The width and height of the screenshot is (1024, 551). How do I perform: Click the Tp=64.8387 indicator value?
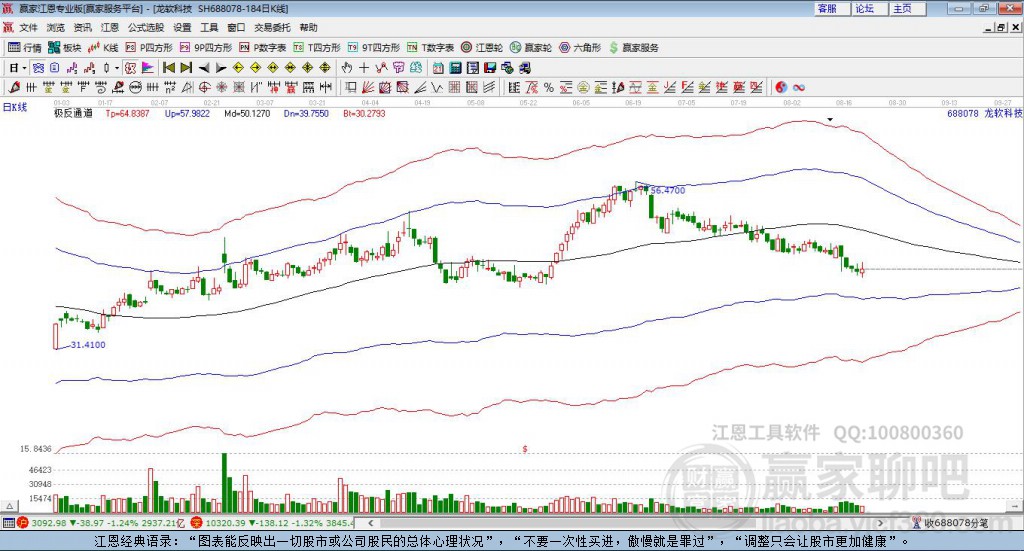click(x=127, y=113)
